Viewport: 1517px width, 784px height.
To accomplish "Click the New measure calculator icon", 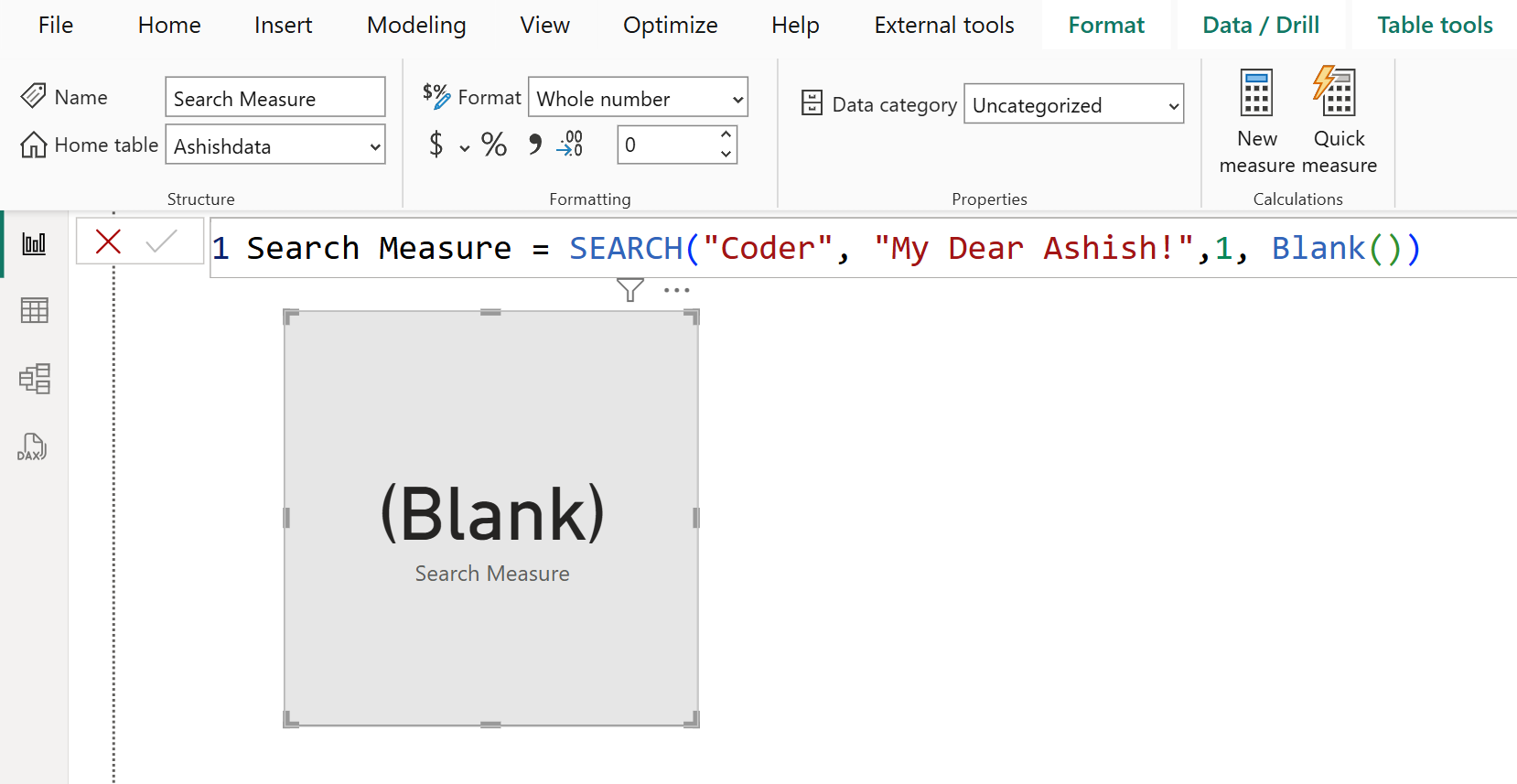I will (1256, 93).
